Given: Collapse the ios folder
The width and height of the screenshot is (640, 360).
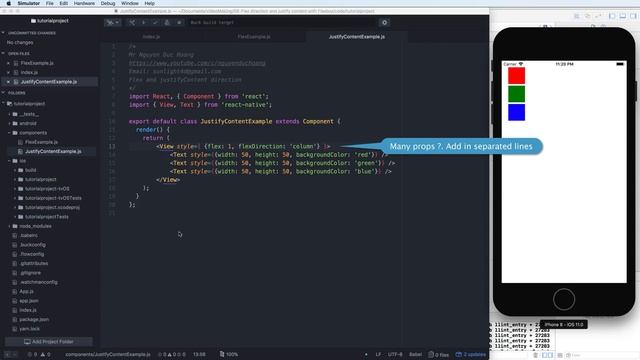Looking at the screenshot, I should tap(9, 161).
